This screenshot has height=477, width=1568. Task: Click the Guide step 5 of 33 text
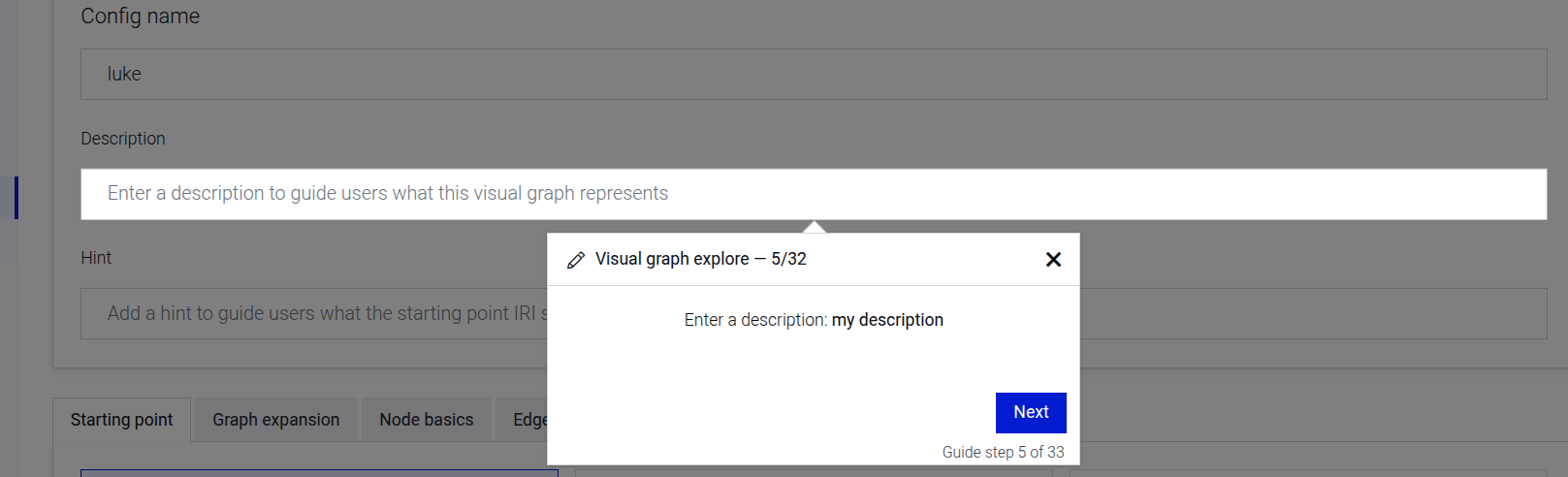pos(1003,453)
